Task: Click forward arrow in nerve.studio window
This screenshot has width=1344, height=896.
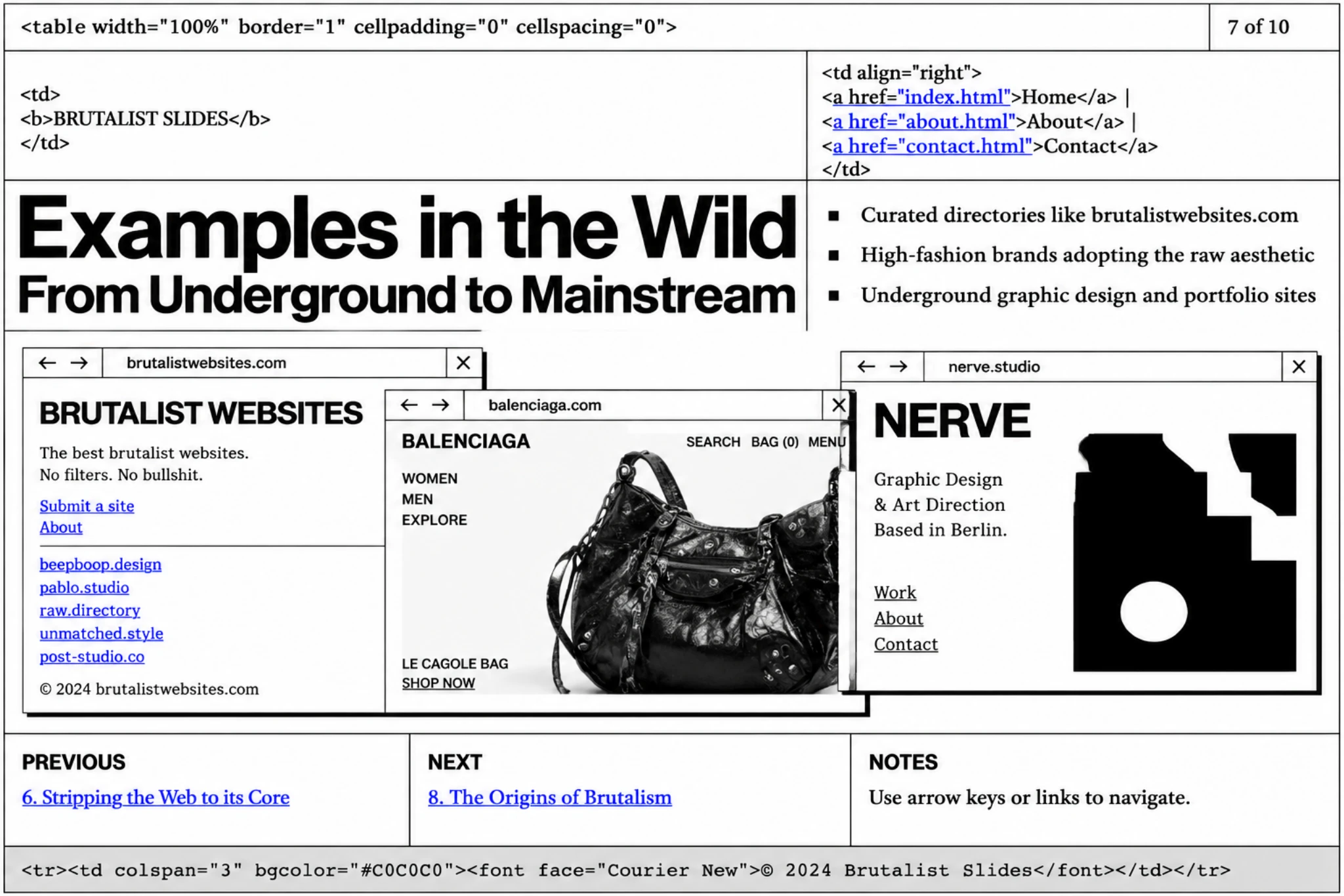Action: 898,367
